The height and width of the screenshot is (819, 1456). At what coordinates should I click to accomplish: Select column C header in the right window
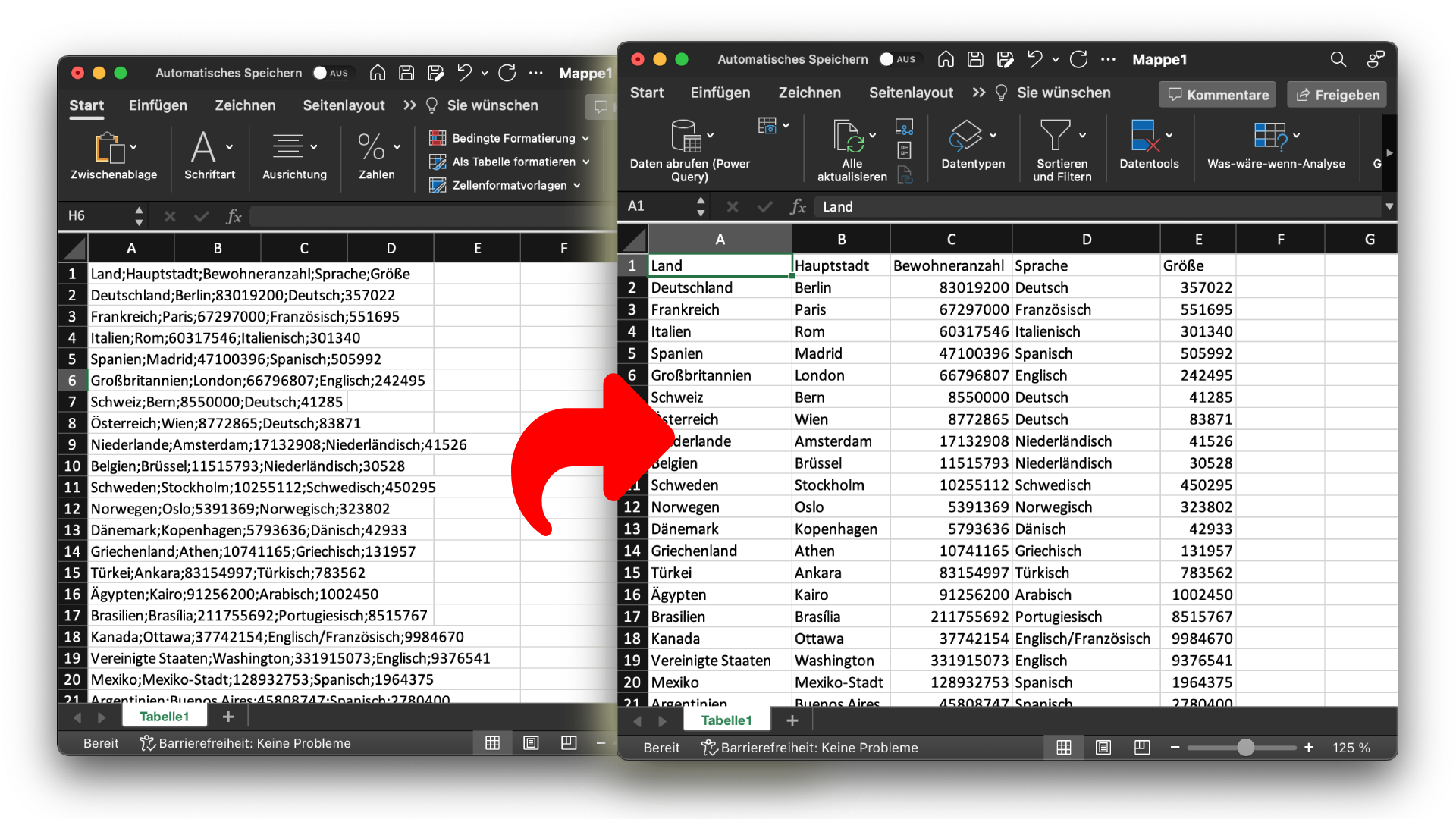[x=951, y=240]
